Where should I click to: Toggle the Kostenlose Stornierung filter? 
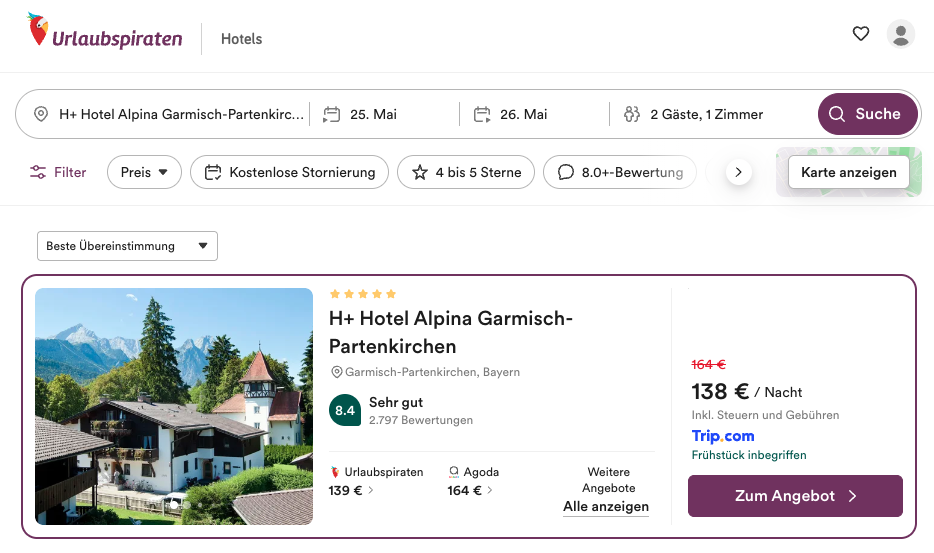(289, 172)
